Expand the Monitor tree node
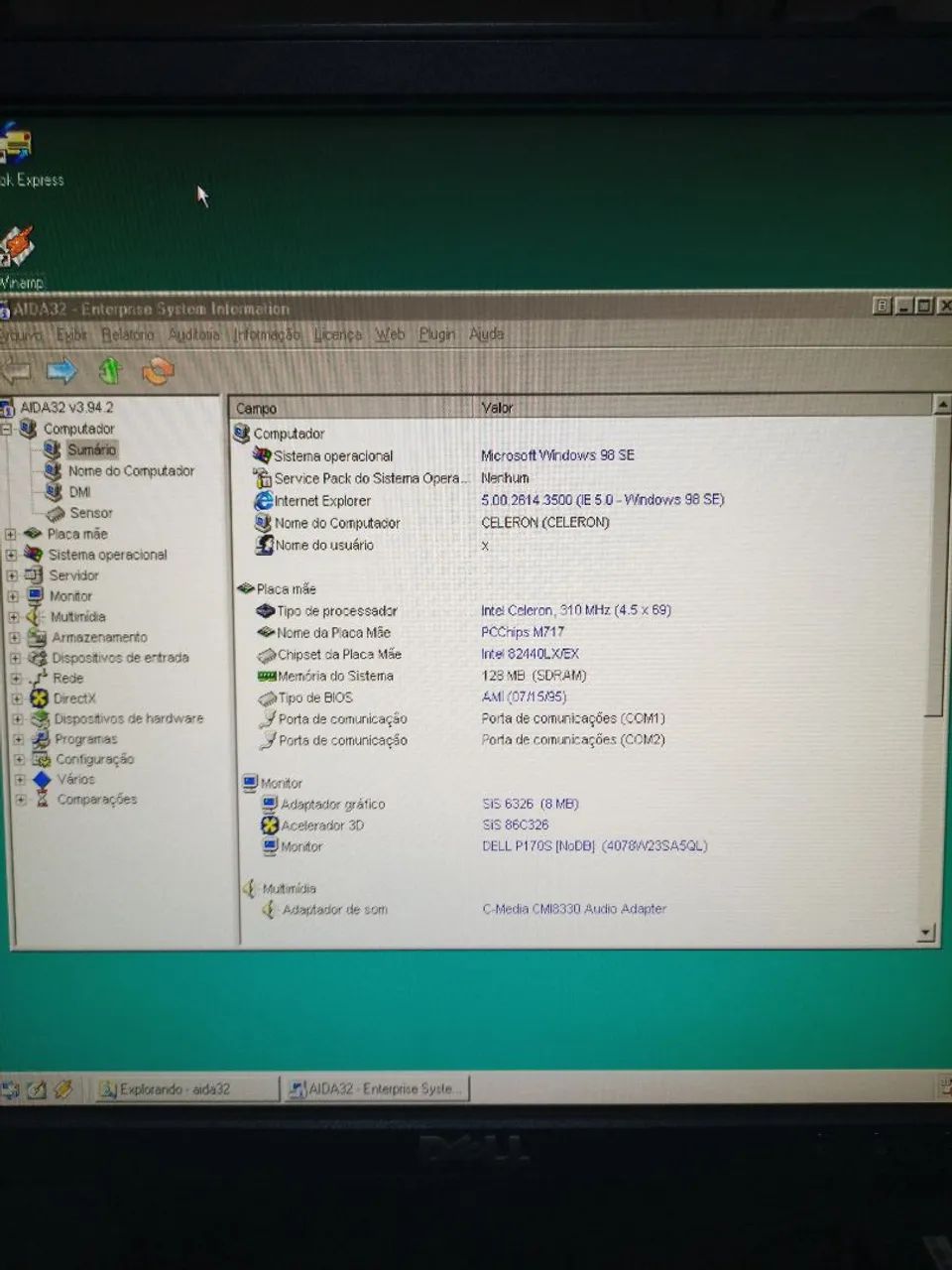 pos(14,597)
